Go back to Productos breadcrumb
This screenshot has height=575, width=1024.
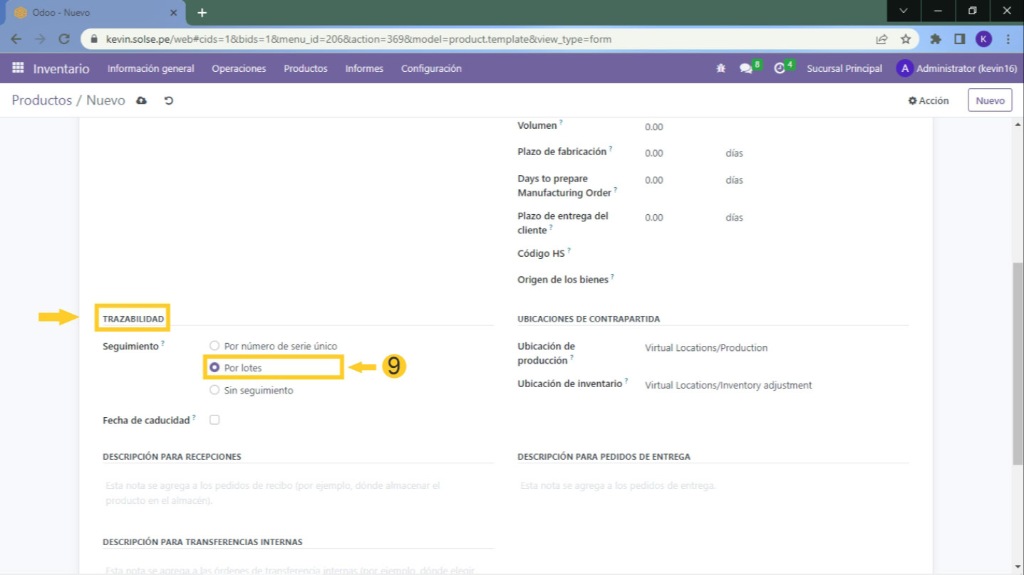click(x=42, y=101)
